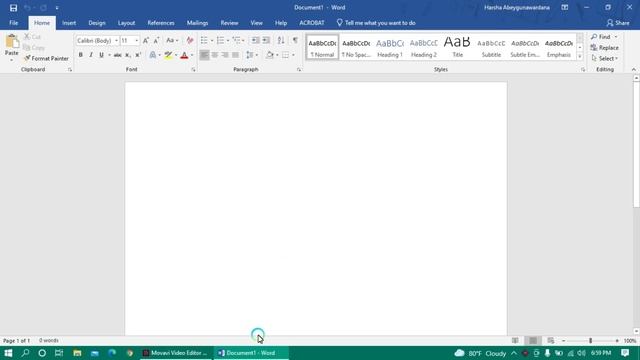Select the Format Painter tool
The image size is (640, 360).
point(46,58)
